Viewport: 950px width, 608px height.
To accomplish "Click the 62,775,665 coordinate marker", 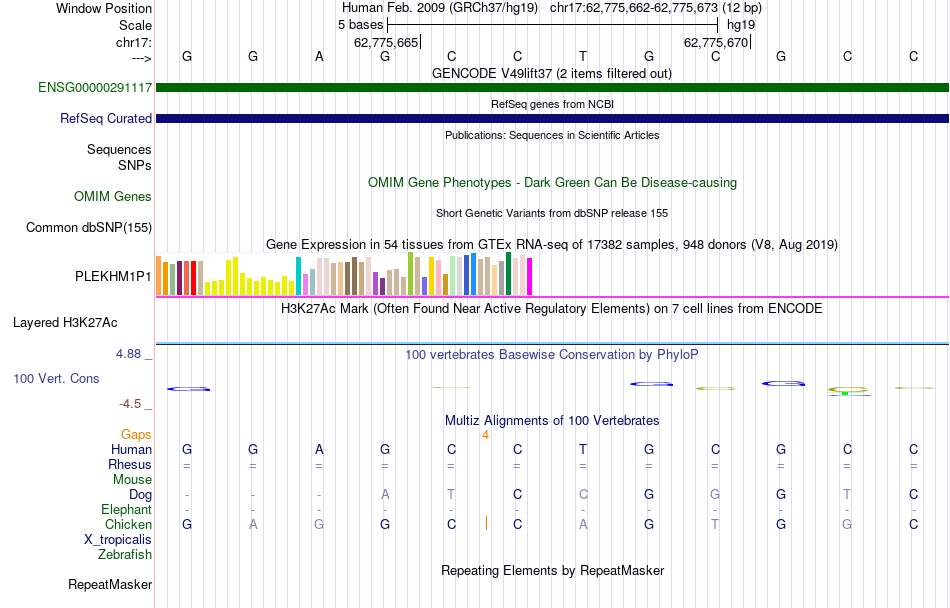I will click(x=386, y=42).
